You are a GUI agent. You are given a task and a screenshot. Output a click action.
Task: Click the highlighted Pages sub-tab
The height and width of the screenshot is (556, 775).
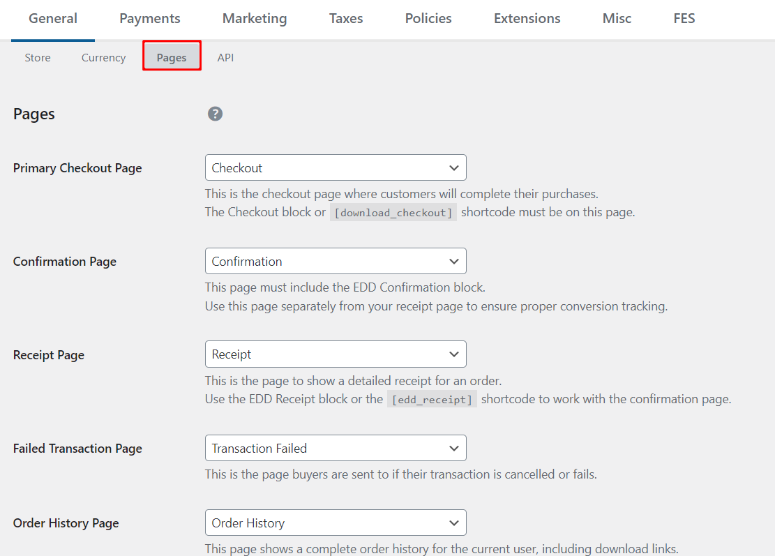tap(172, 57)
